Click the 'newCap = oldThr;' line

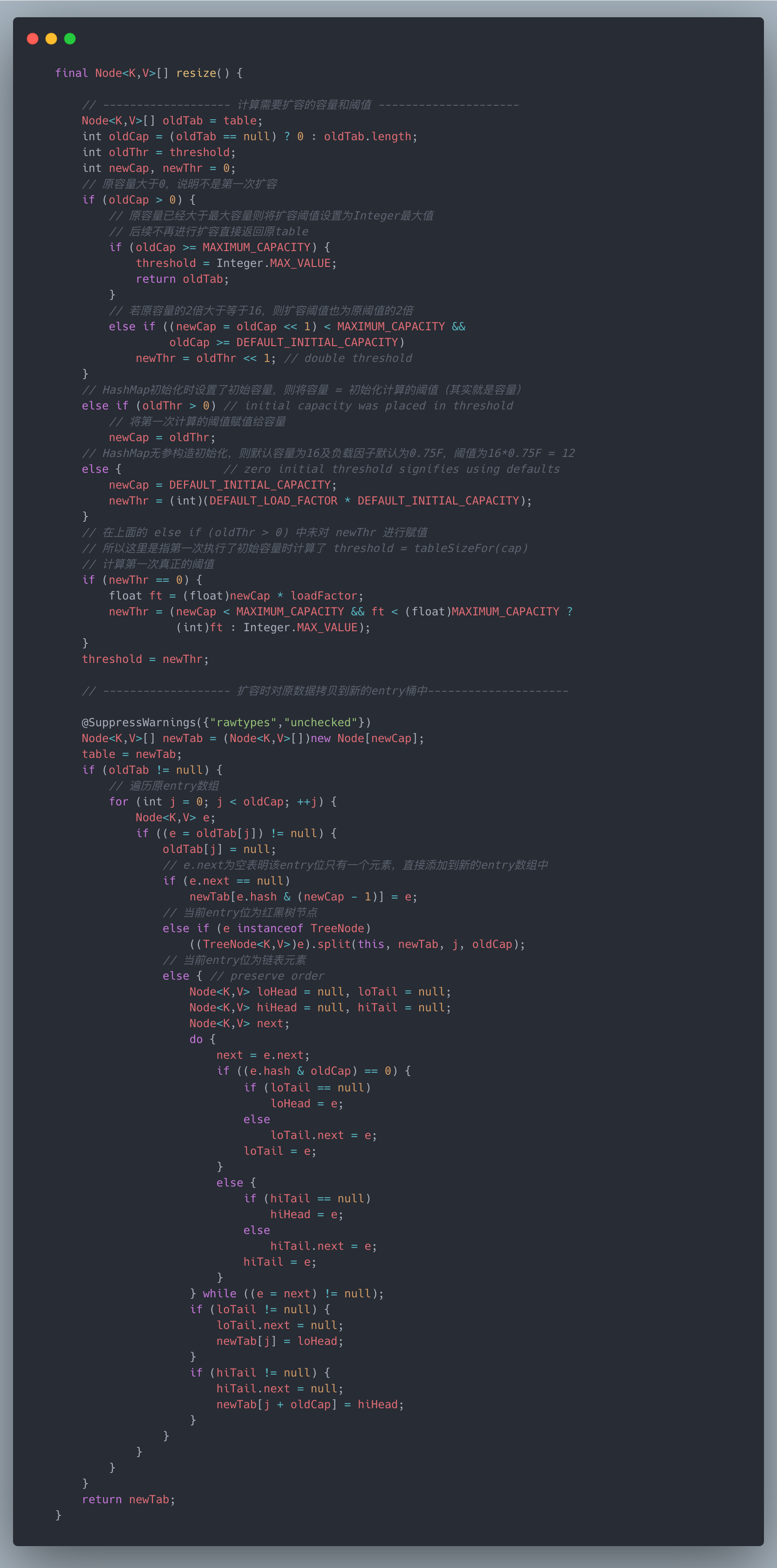(x=162, y=437)
